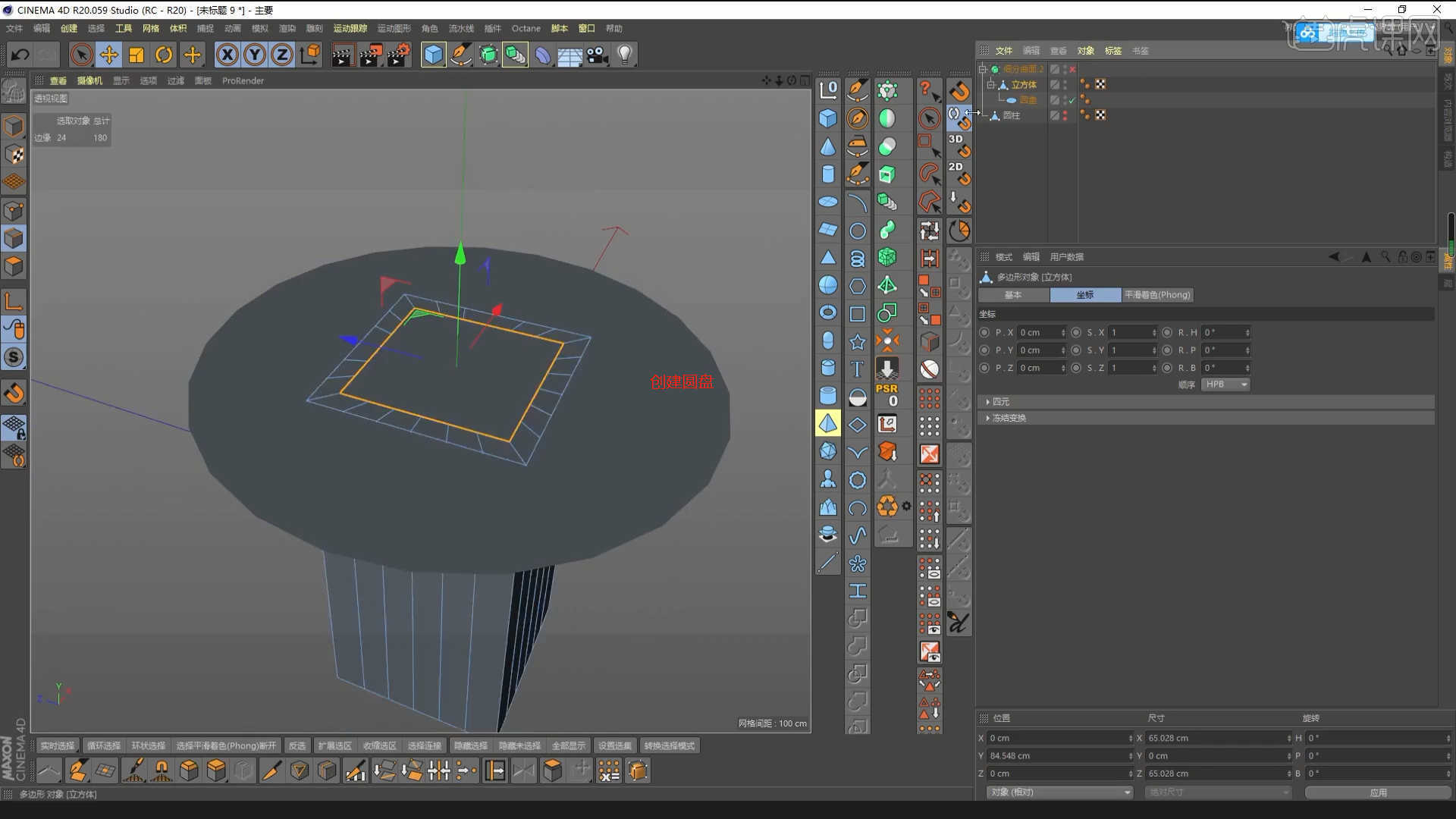Screen dimensions: 1456x819
Task: Collapse the 立方体 tree node
Action: click(991, 85)
